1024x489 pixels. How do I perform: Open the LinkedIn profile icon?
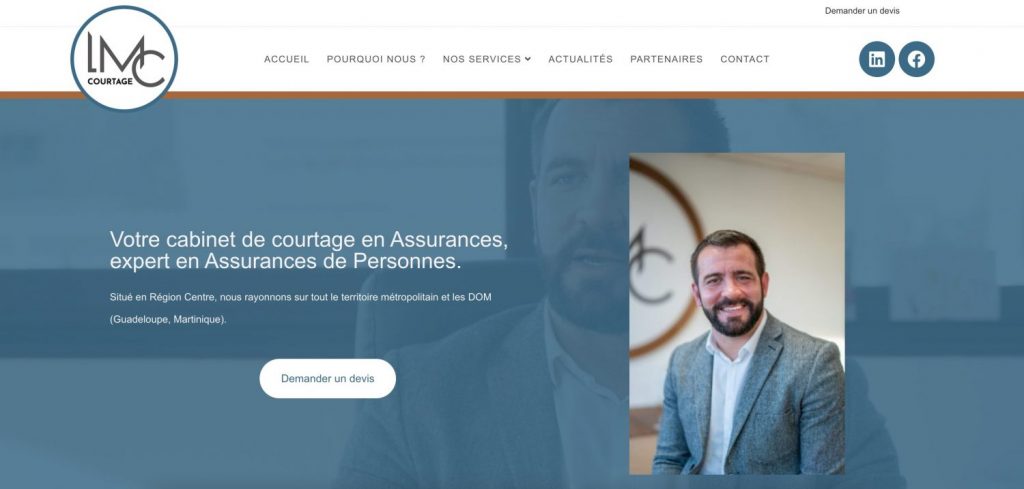click(876, 59)
